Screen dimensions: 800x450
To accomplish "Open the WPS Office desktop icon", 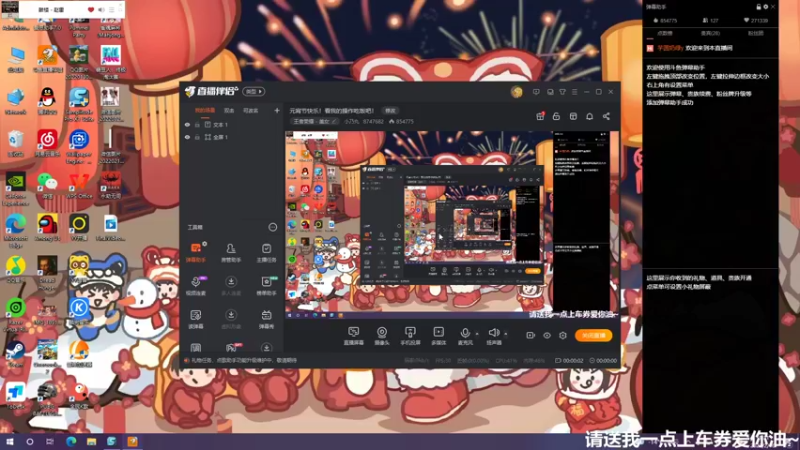I will tap(79, 185).
